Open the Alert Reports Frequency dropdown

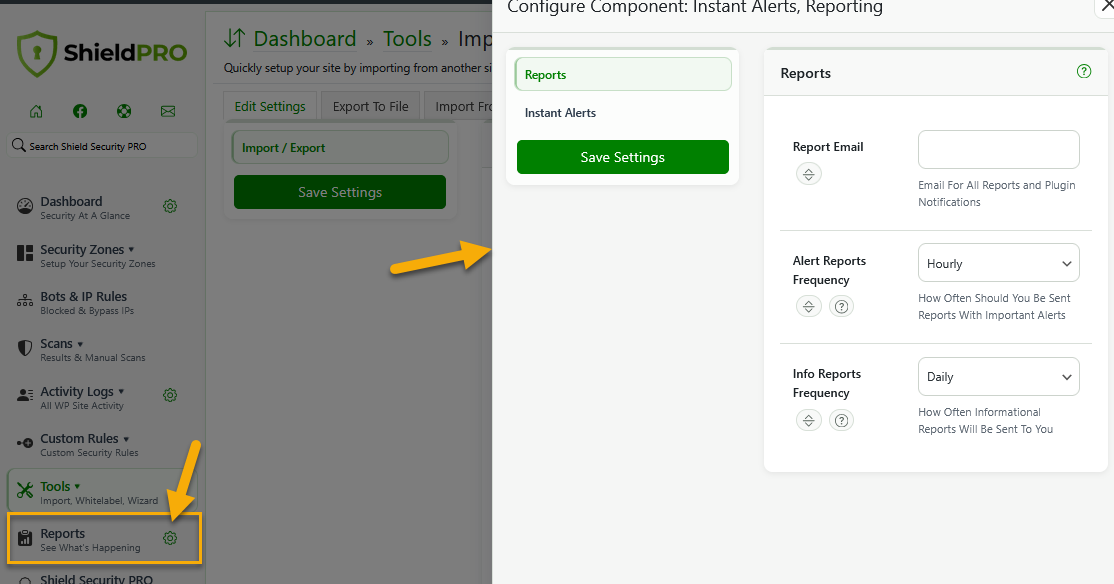(x=998, y=263)
